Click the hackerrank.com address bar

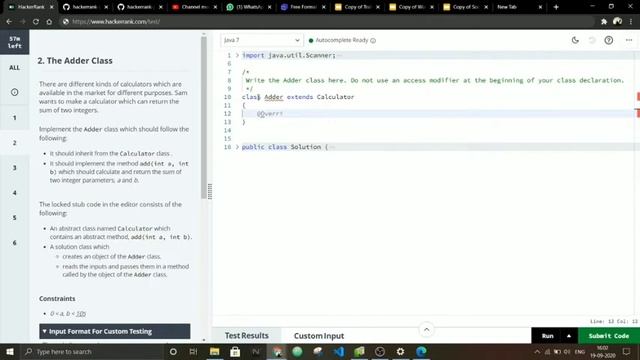(327, 22)
